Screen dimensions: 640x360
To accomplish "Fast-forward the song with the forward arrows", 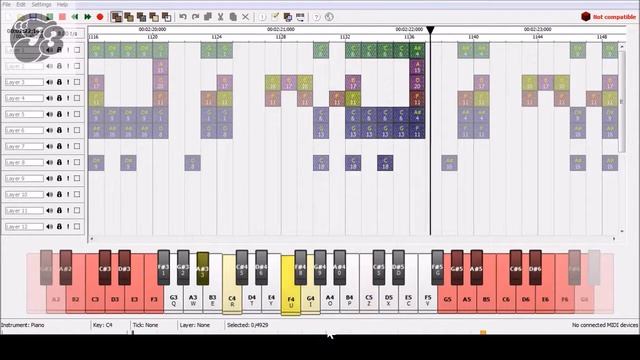I will pos(87,17).
